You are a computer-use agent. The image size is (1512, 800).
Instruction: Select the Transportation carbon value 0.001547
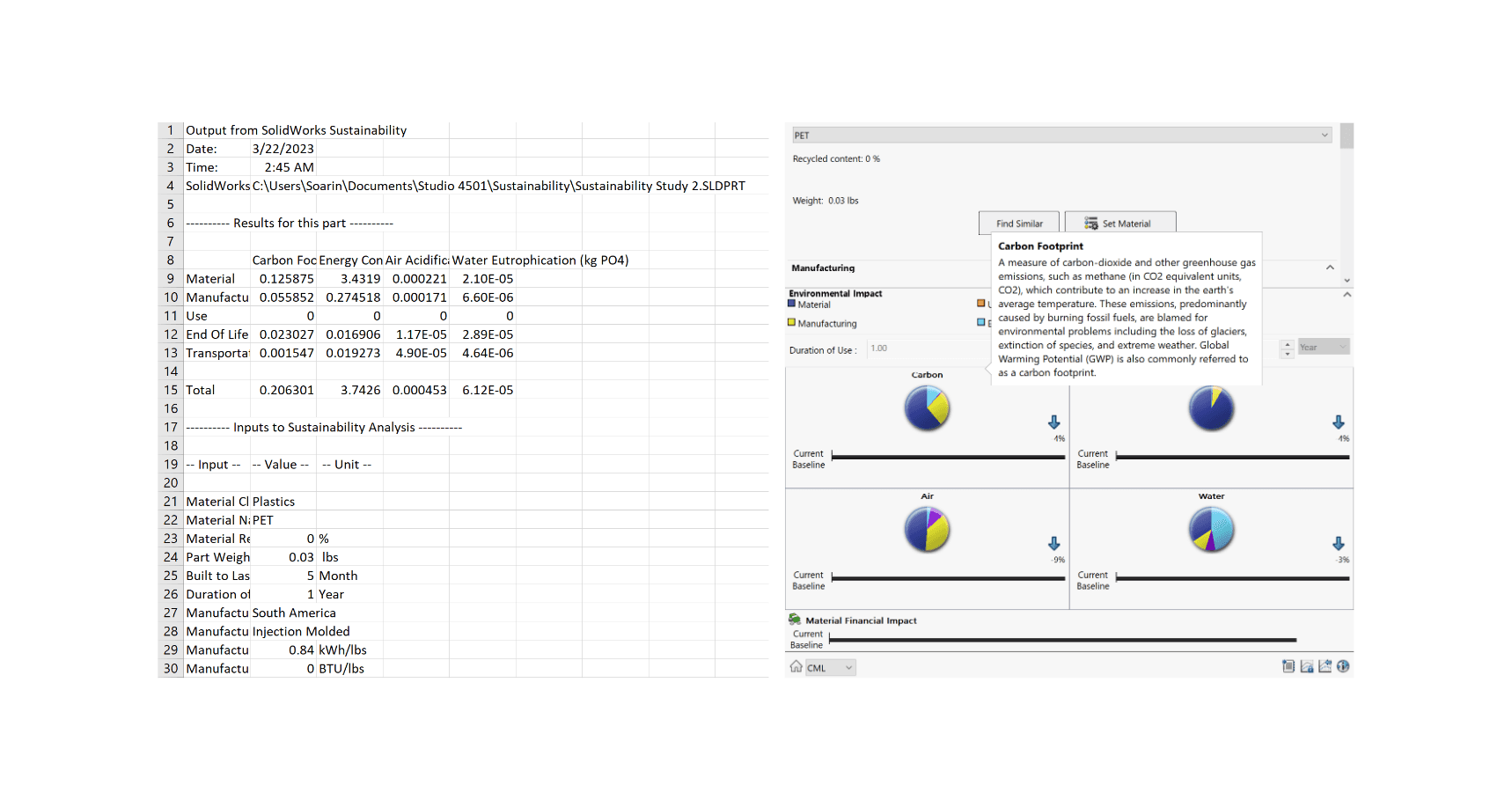tap(283, 353)
